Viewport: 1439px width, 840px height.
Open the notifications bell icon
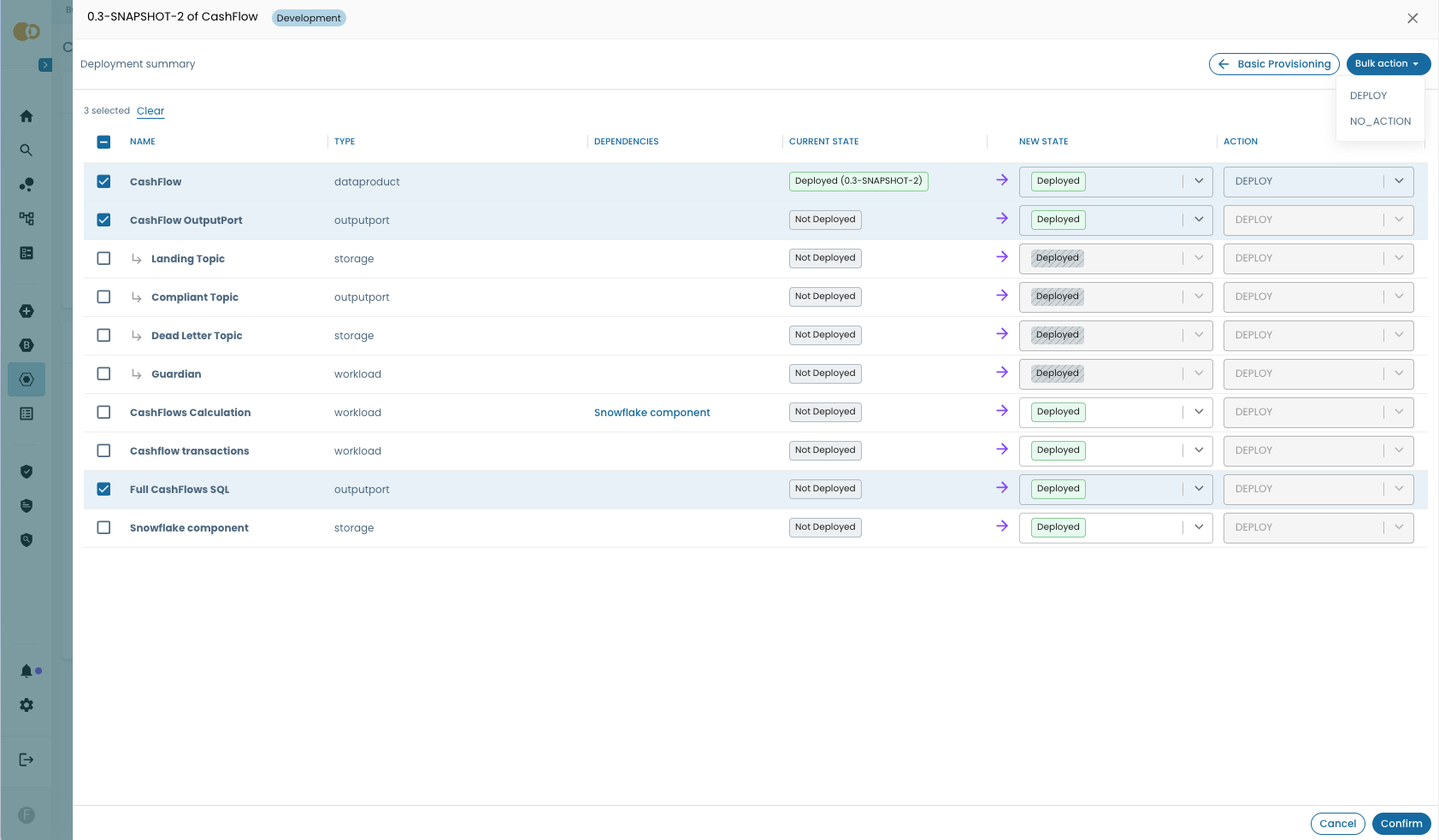click(27, 671)
